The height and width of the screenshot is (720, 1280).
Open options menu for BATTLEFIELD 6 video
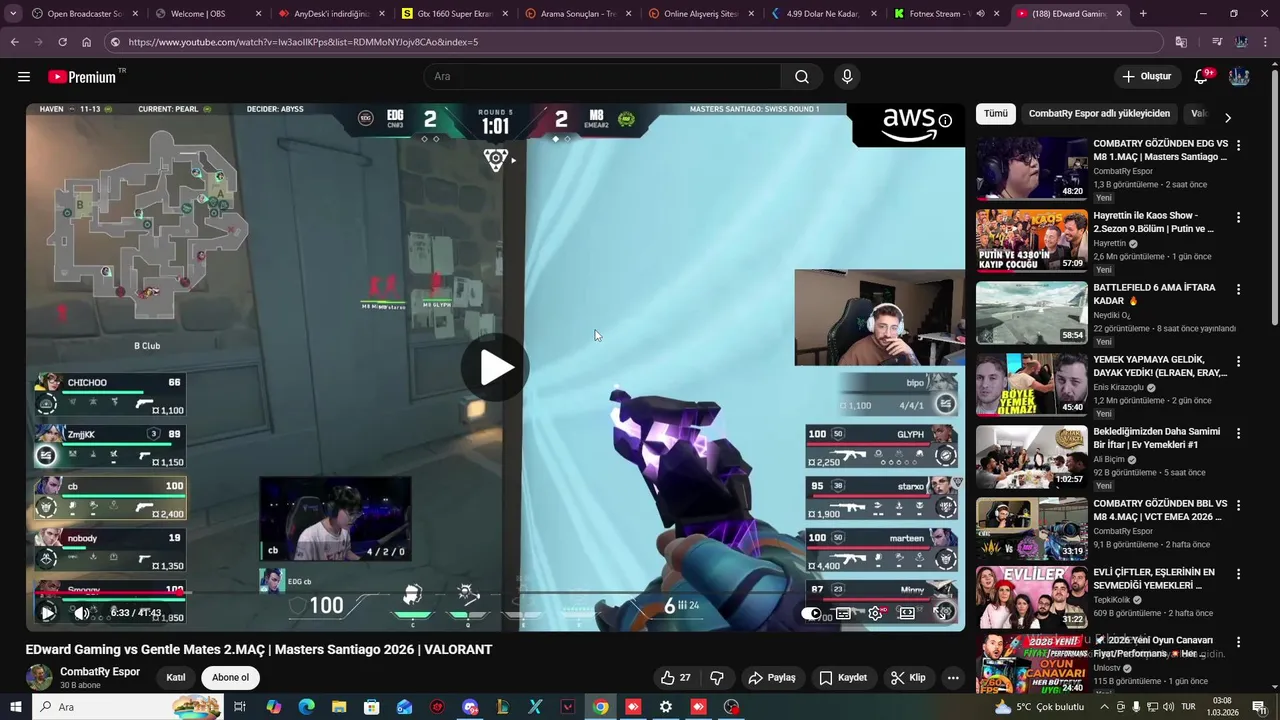1238,289
